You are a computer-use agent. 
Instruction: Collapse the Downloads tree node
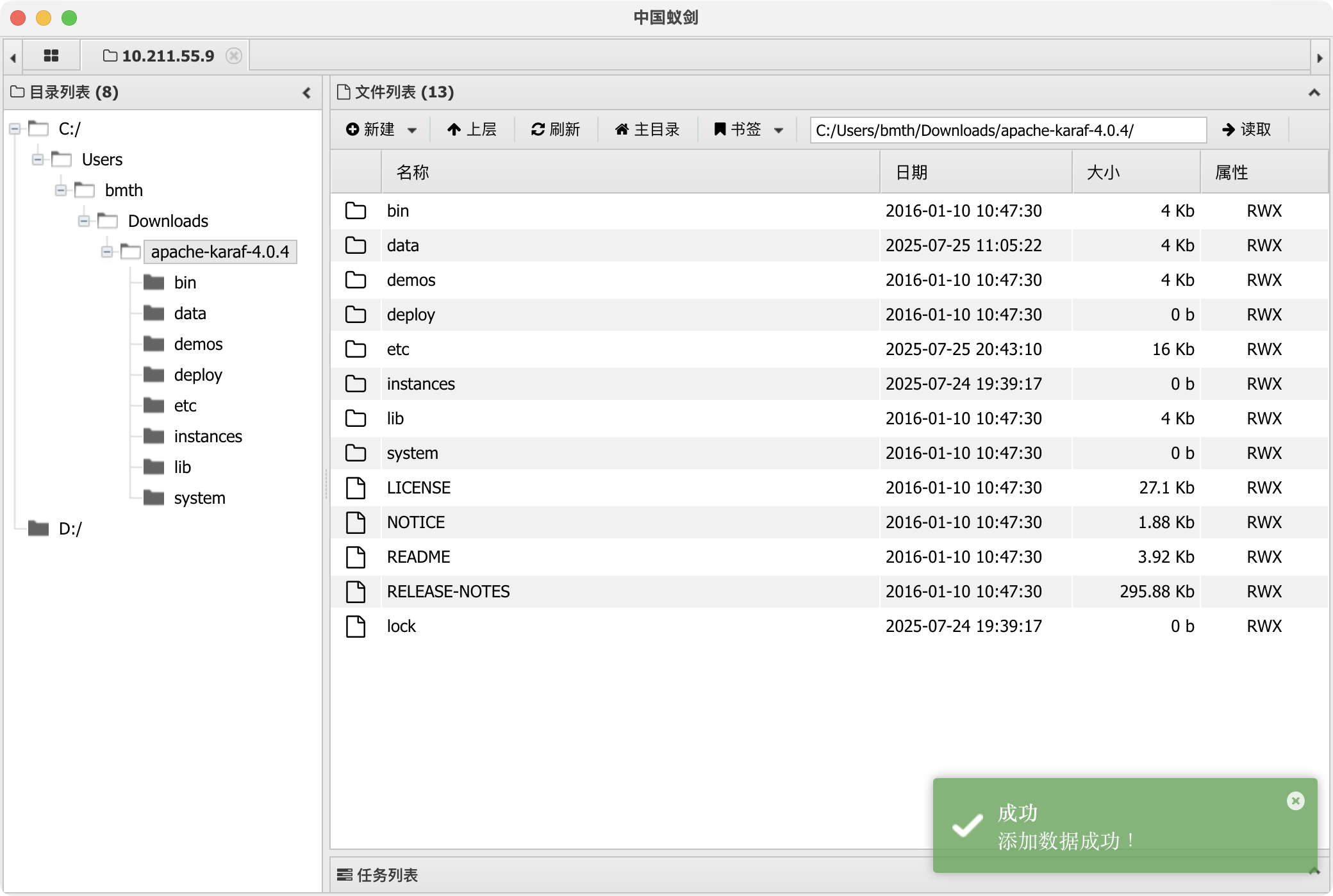click(84, 221)
